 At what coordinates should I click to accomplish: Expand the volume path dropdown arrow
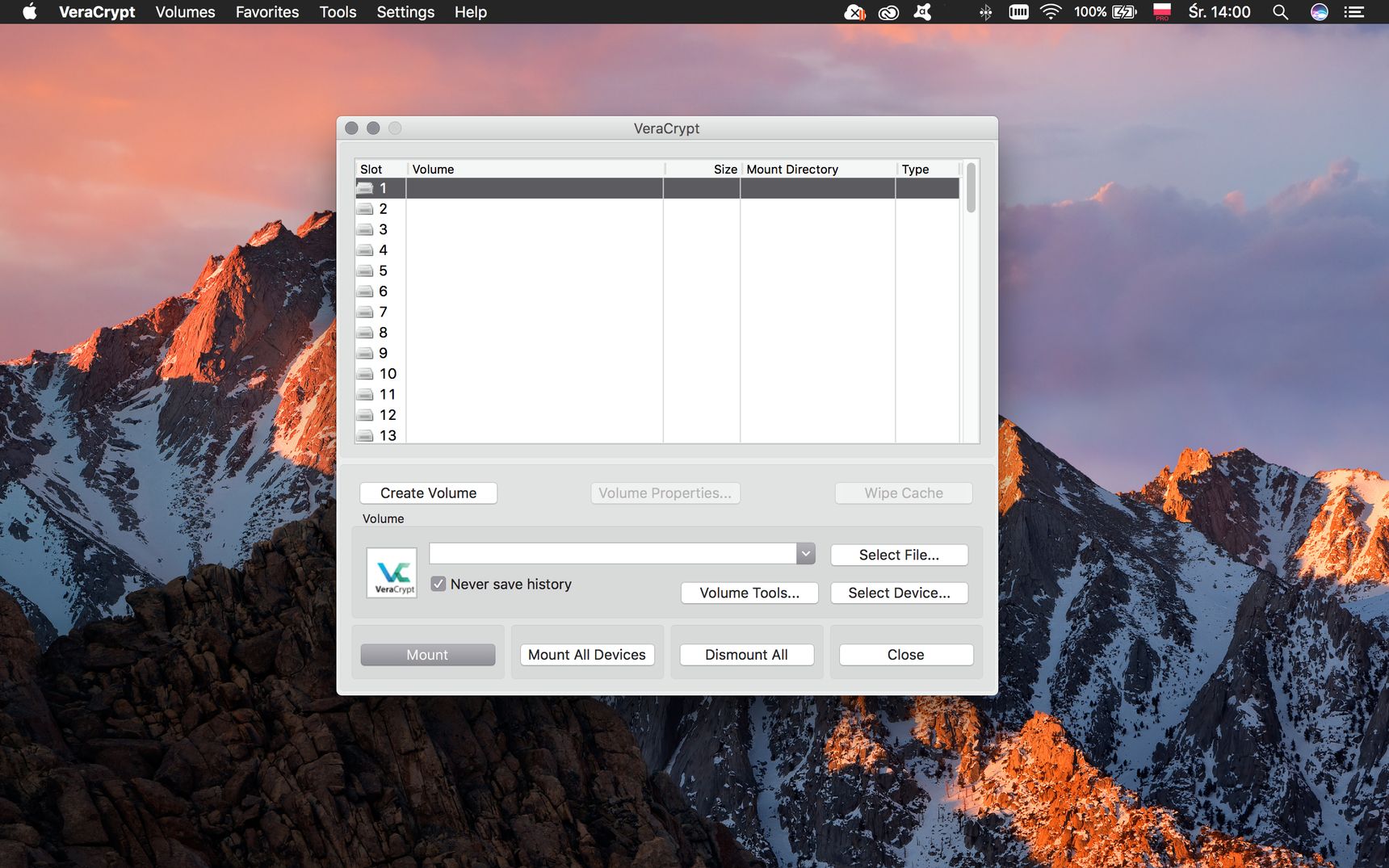click(805, 553)
